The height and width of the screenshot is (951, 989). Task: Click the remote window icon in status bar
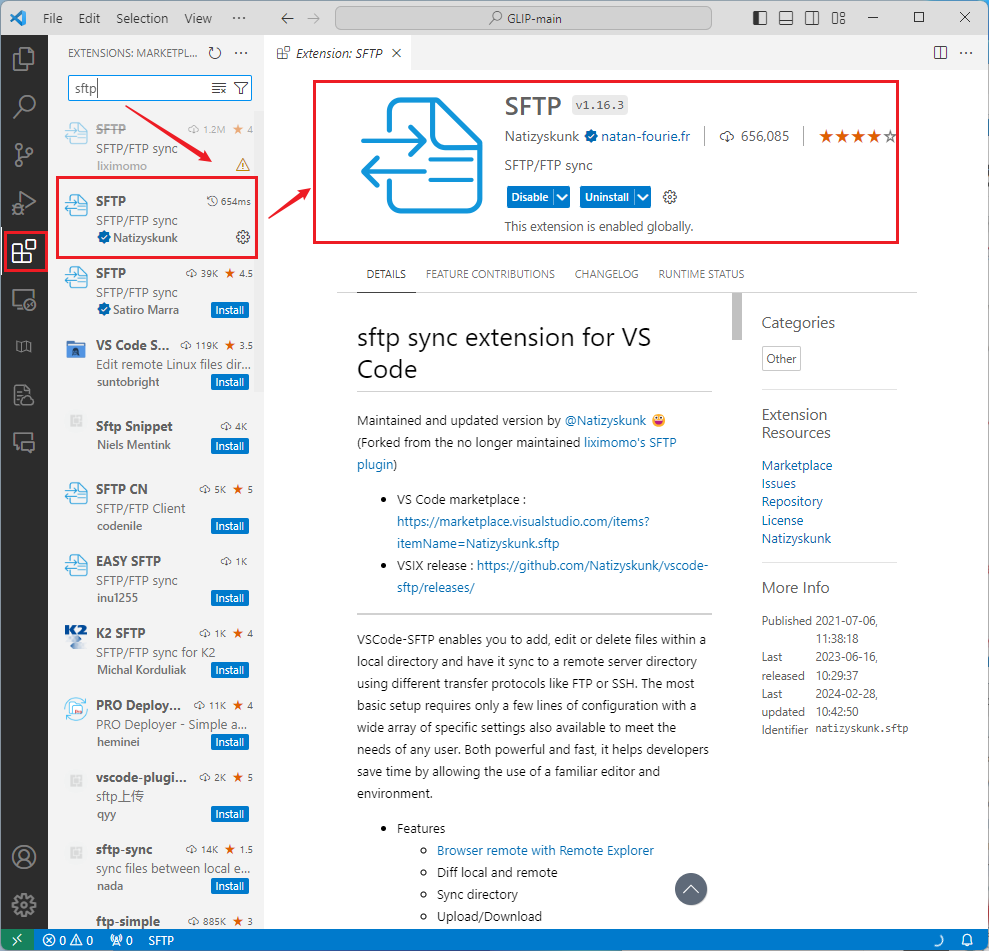[17, 940]
